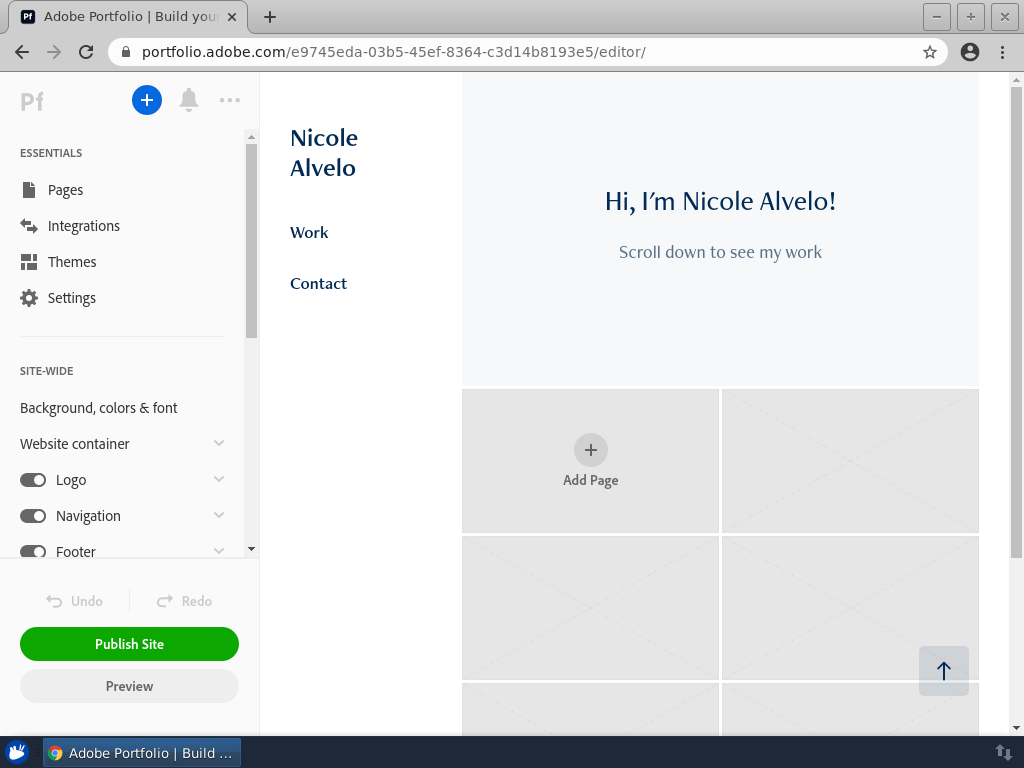Bookmark this page with the star
The width and height of the screenshot is (1024, 768).
pos(929,52)
